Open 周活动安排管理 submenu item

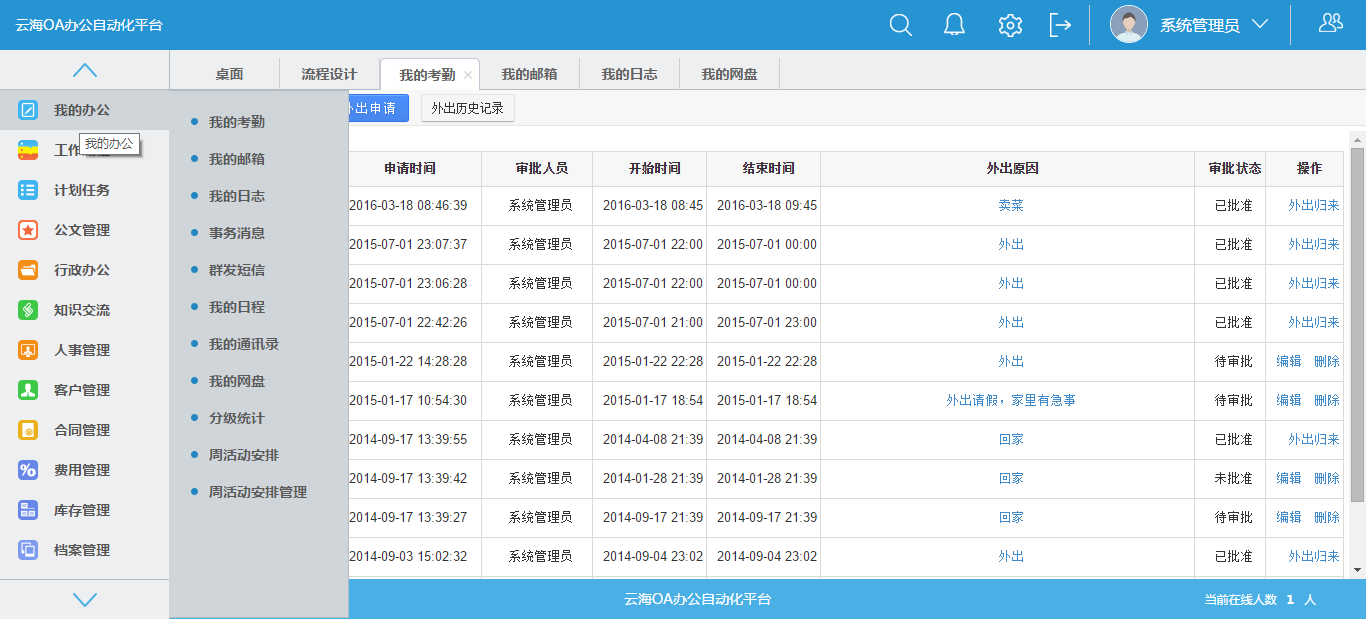(x=258, y=492)
